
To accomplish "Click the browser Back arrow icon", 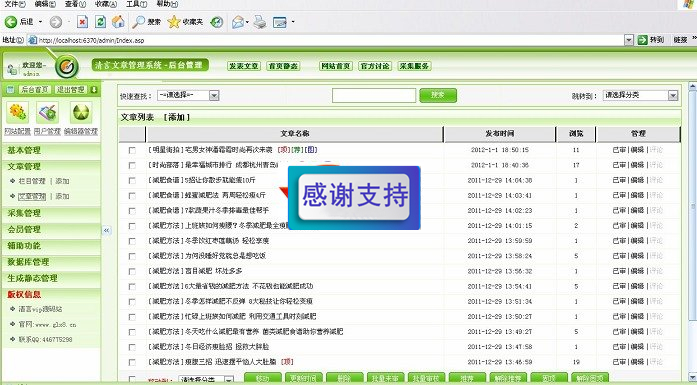I will [11, 21].
